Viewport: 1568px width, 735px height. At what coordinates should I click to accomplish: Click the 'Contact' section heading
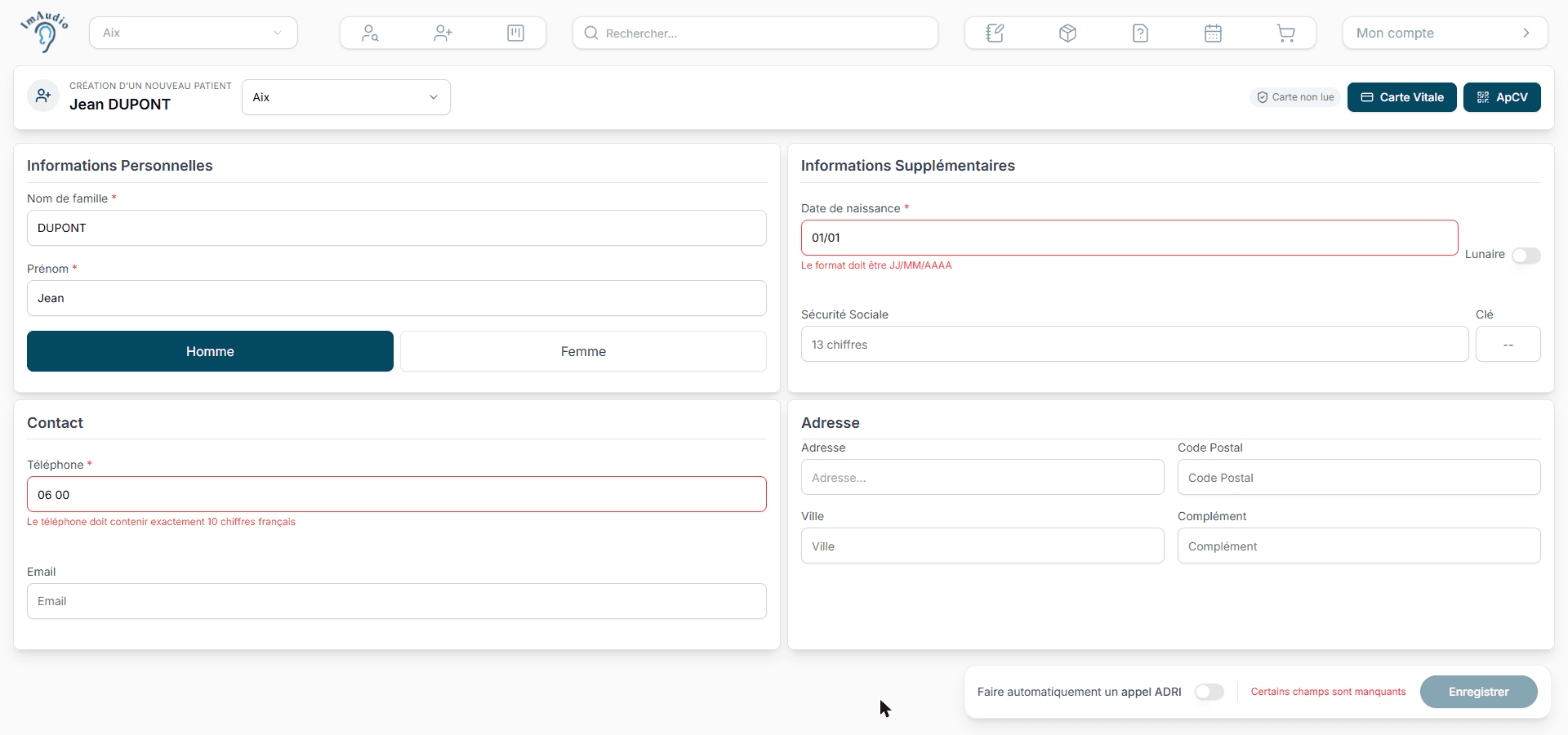coord(55,423)
